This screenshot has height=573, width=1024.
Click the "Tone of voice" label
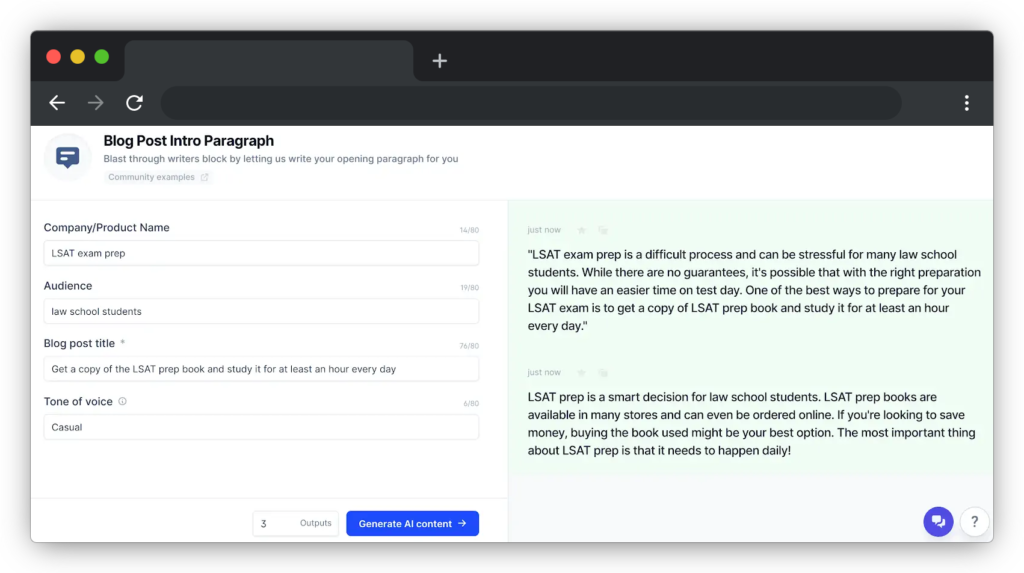(x=78, y=401)
